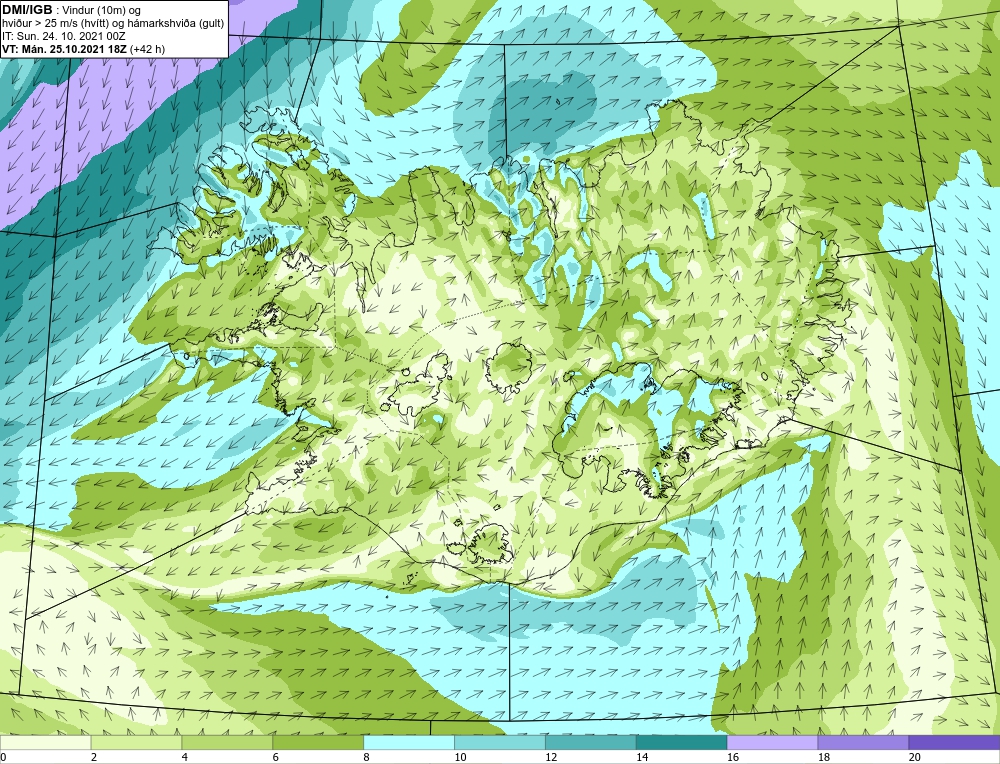Click the 8–10 m/s light cyan legend swatch
The height and width of the screenshot is (764, 1000).
[409, 742]
